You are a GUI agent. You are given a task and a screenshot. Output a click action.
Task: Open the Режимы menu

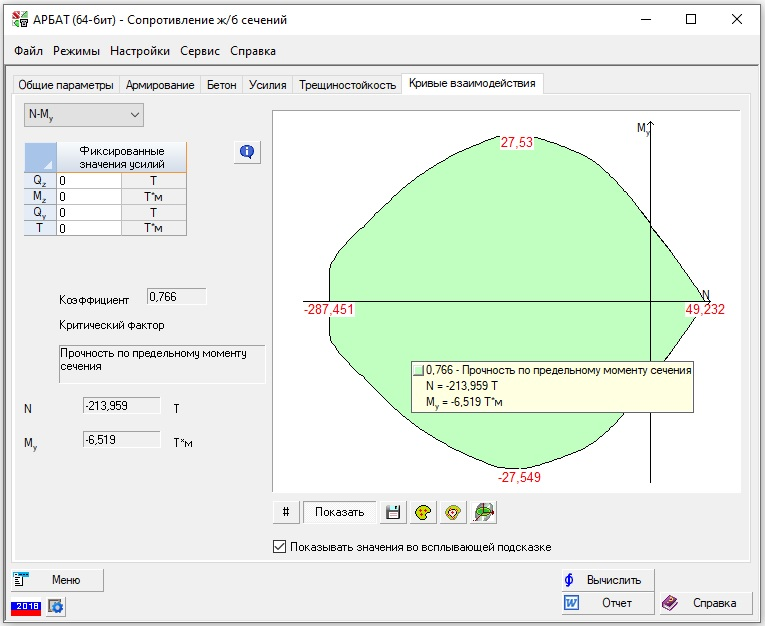click(x=76, y=51)
